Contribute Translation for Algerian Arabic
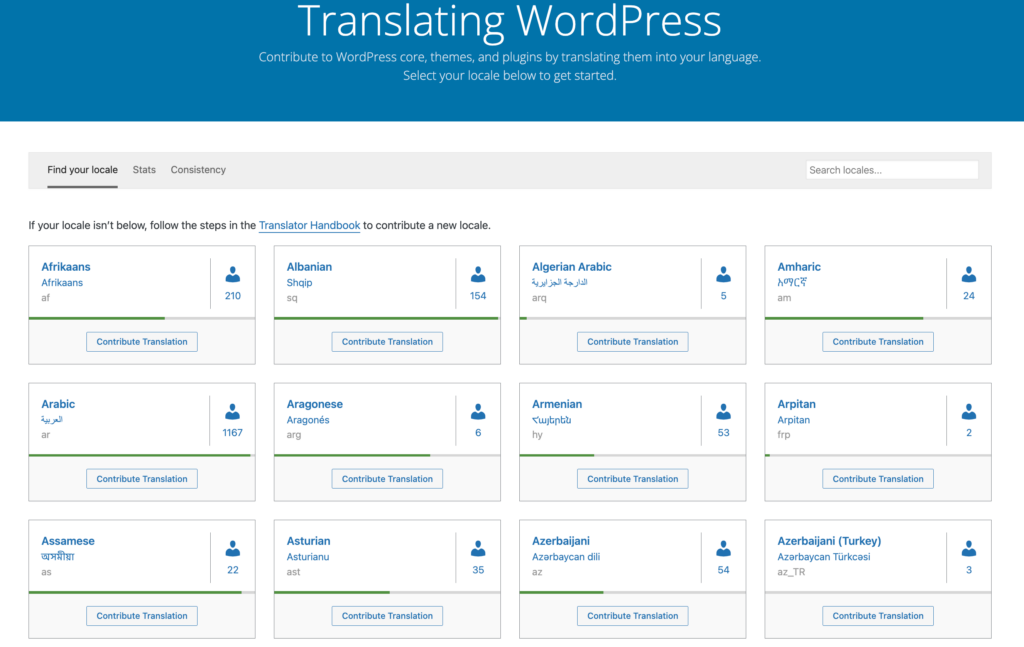Screen dimensions: 1024x647 point(633,341)
